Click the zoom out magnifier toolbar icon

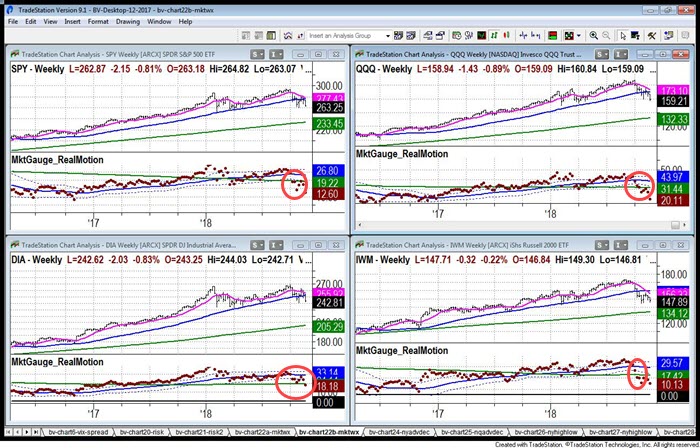point(606,36)
